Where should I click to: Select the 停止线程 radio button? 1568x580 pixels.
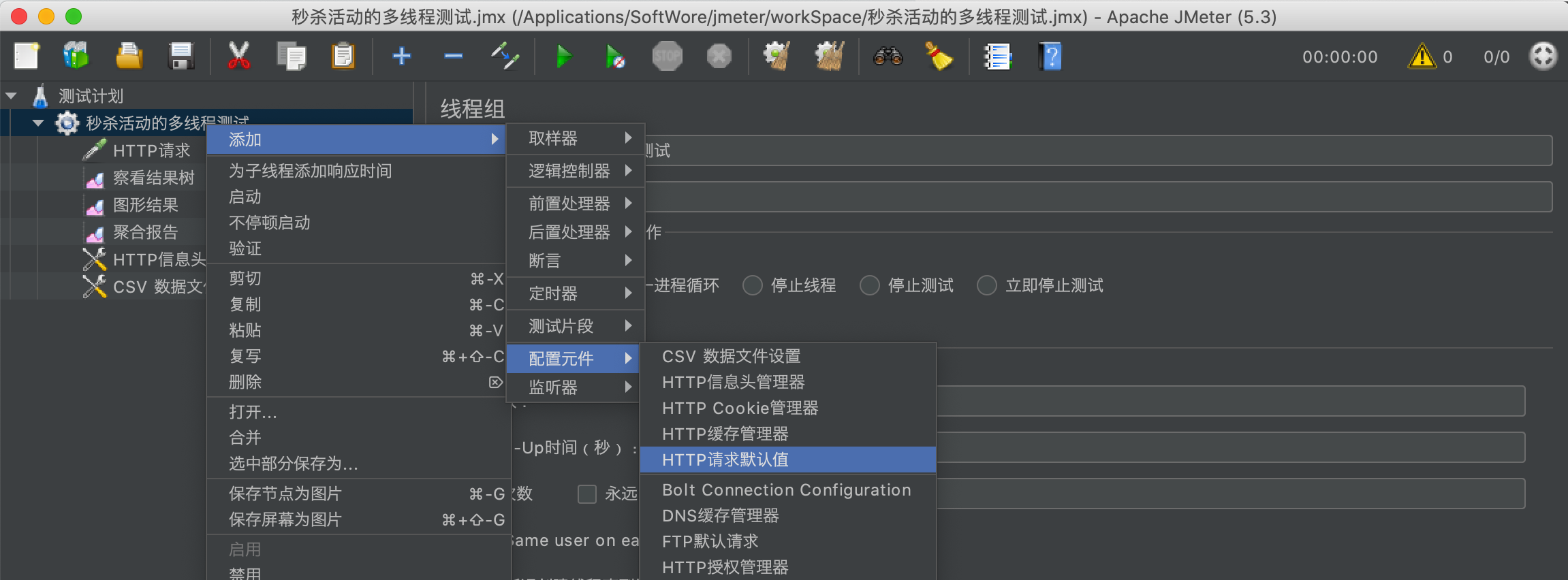tap(753, 285)
